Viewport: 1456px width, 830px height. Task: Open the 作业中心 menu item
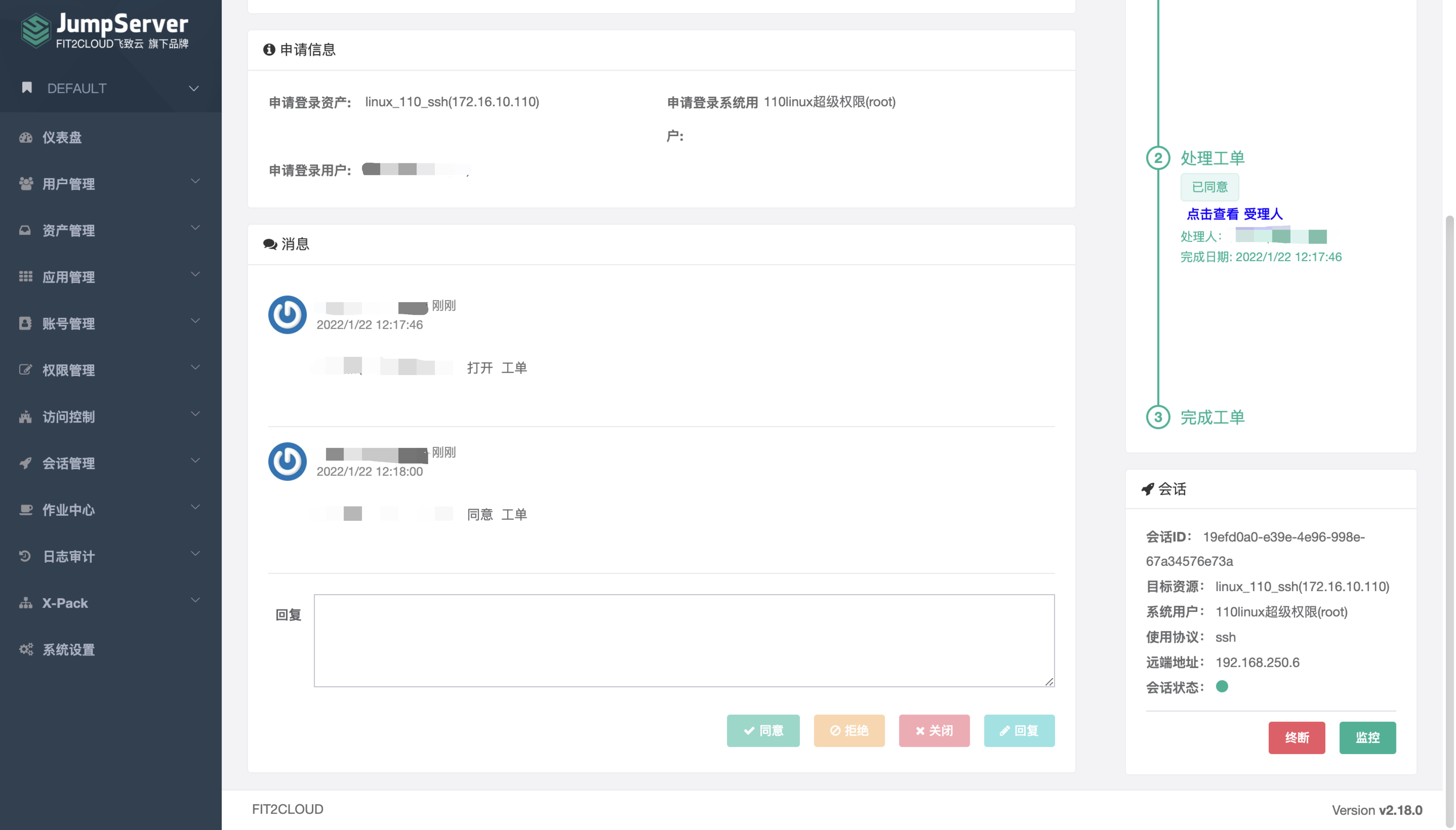pos(68,510)
